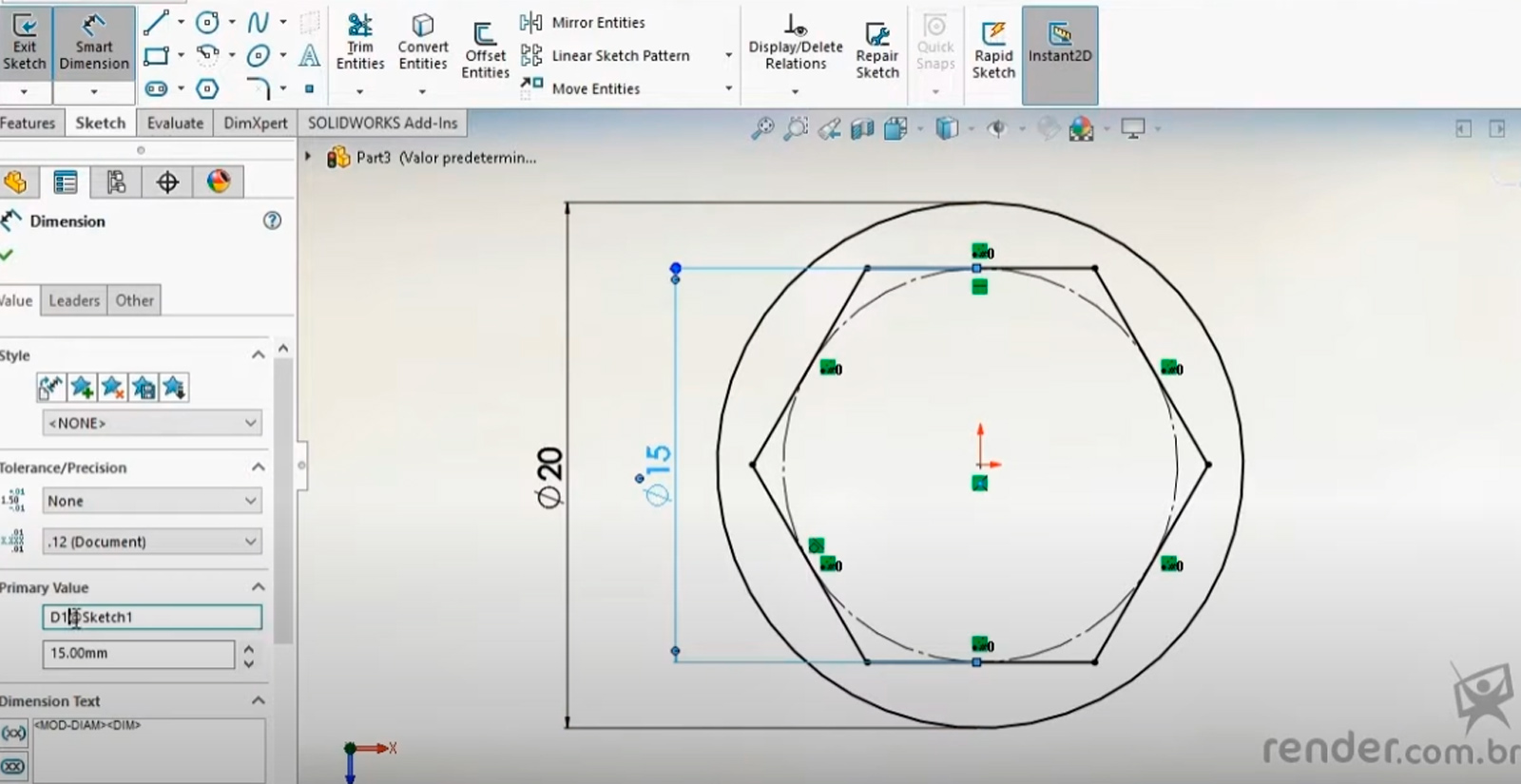Collapse the Primary Value section
Viewport: 1521px width, 784px height.
point(258,586)
